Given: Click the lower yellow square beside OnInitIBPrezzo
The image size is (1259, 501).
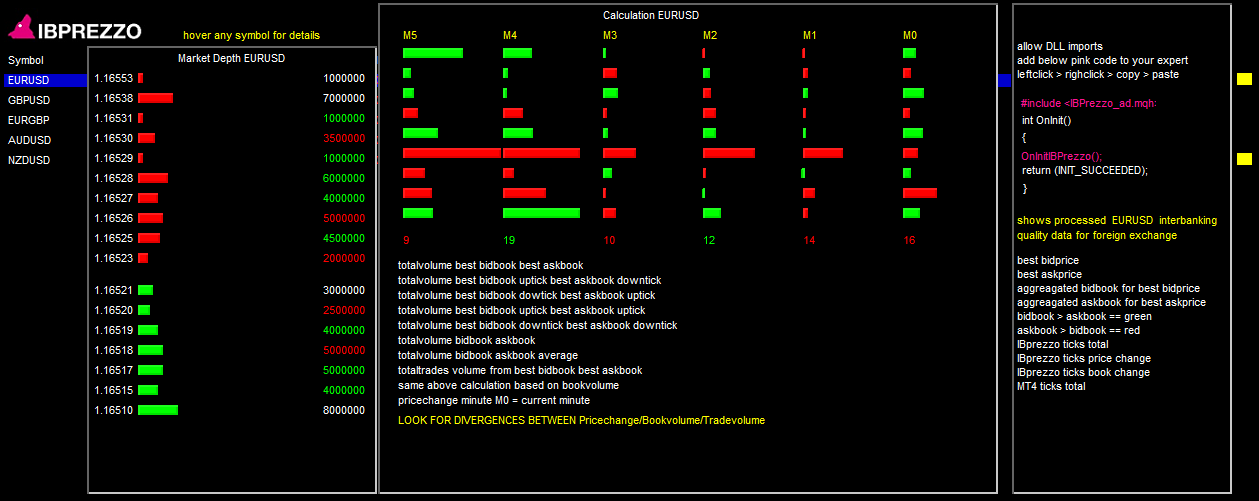Looking at the screenshot, I should click(x=1244, y=159).
